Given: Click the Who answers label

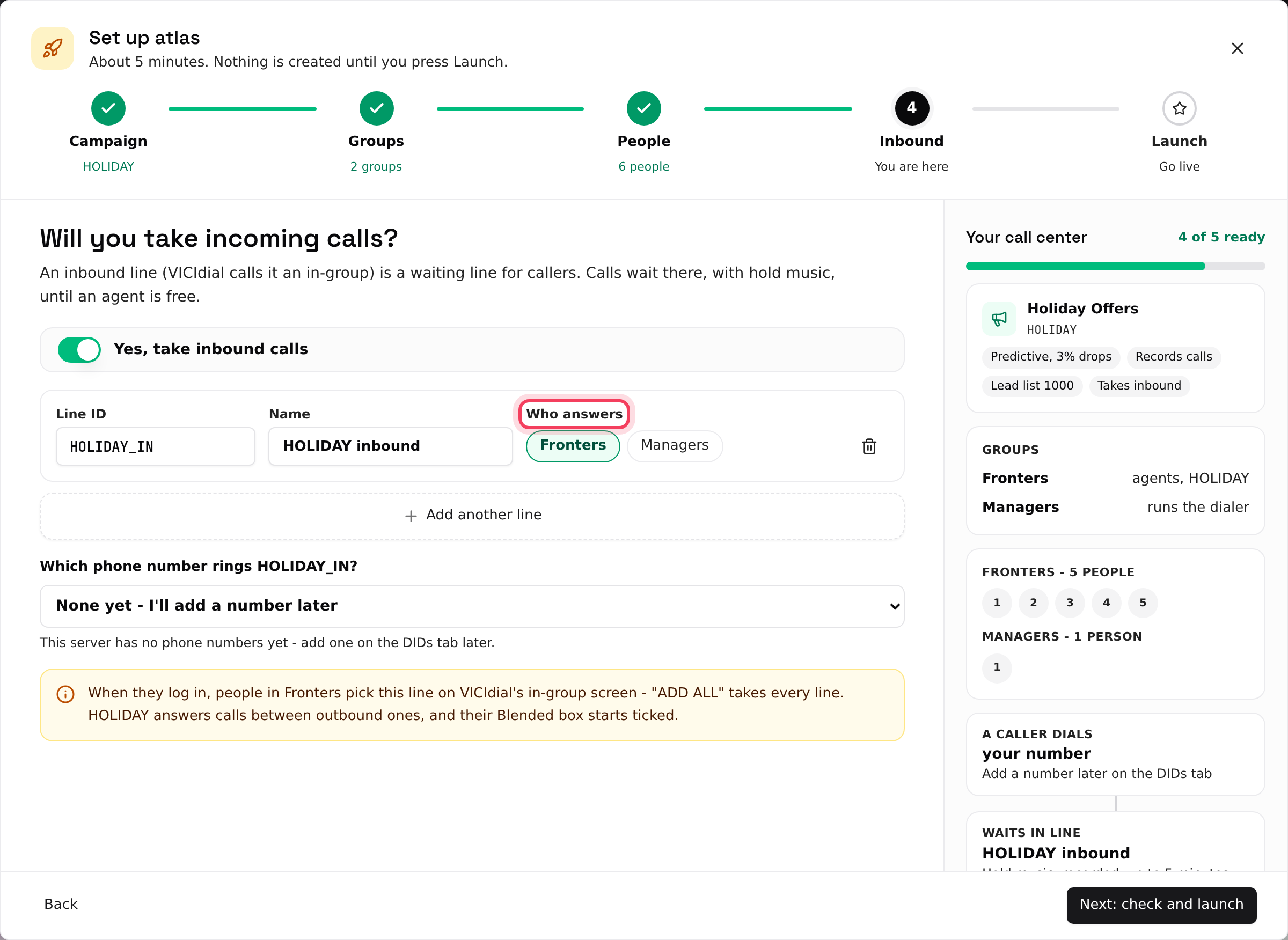Looking at the screenshot, I should 574,414.
